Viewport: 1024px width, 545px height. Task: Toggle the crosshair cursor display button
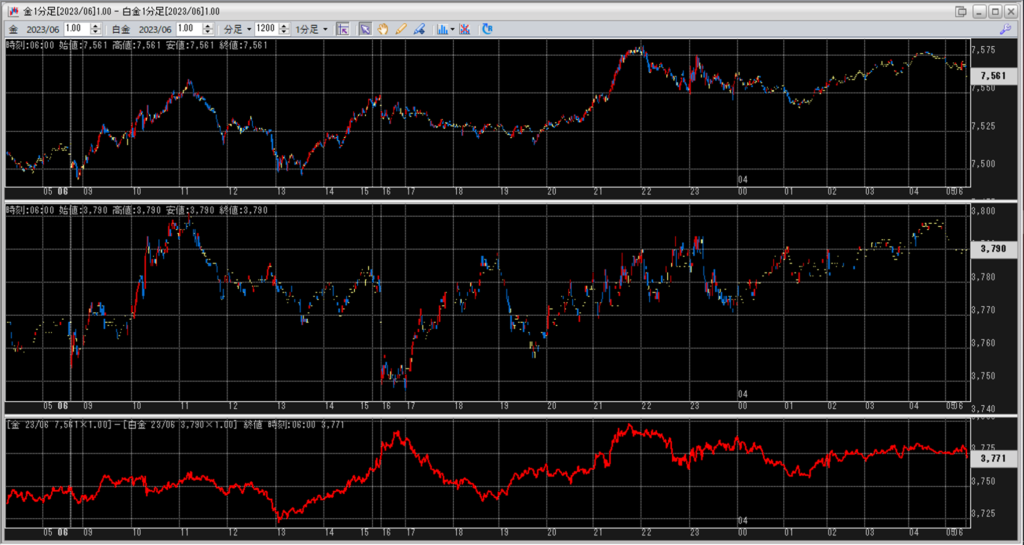click(x=343, y=29)
